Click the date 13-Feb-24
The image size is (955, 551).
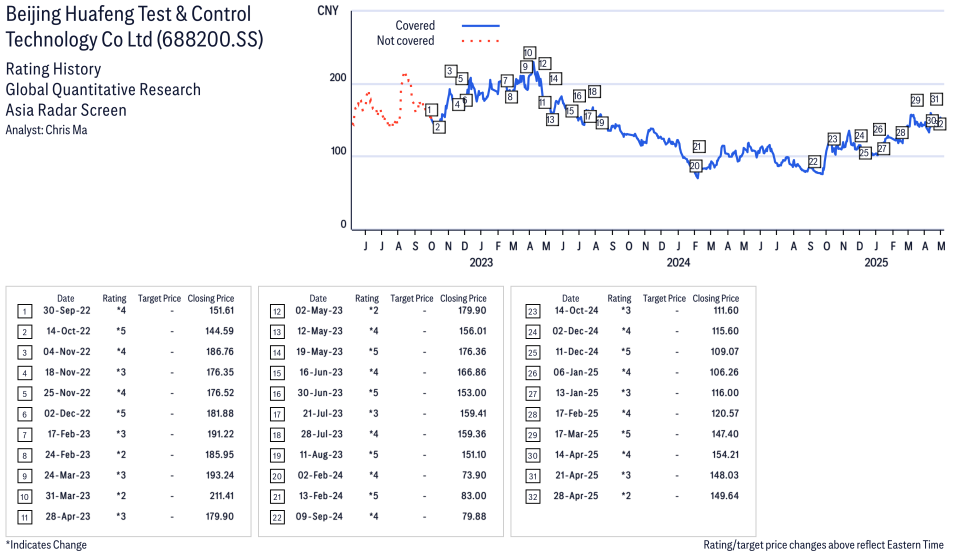pos(321,496)
